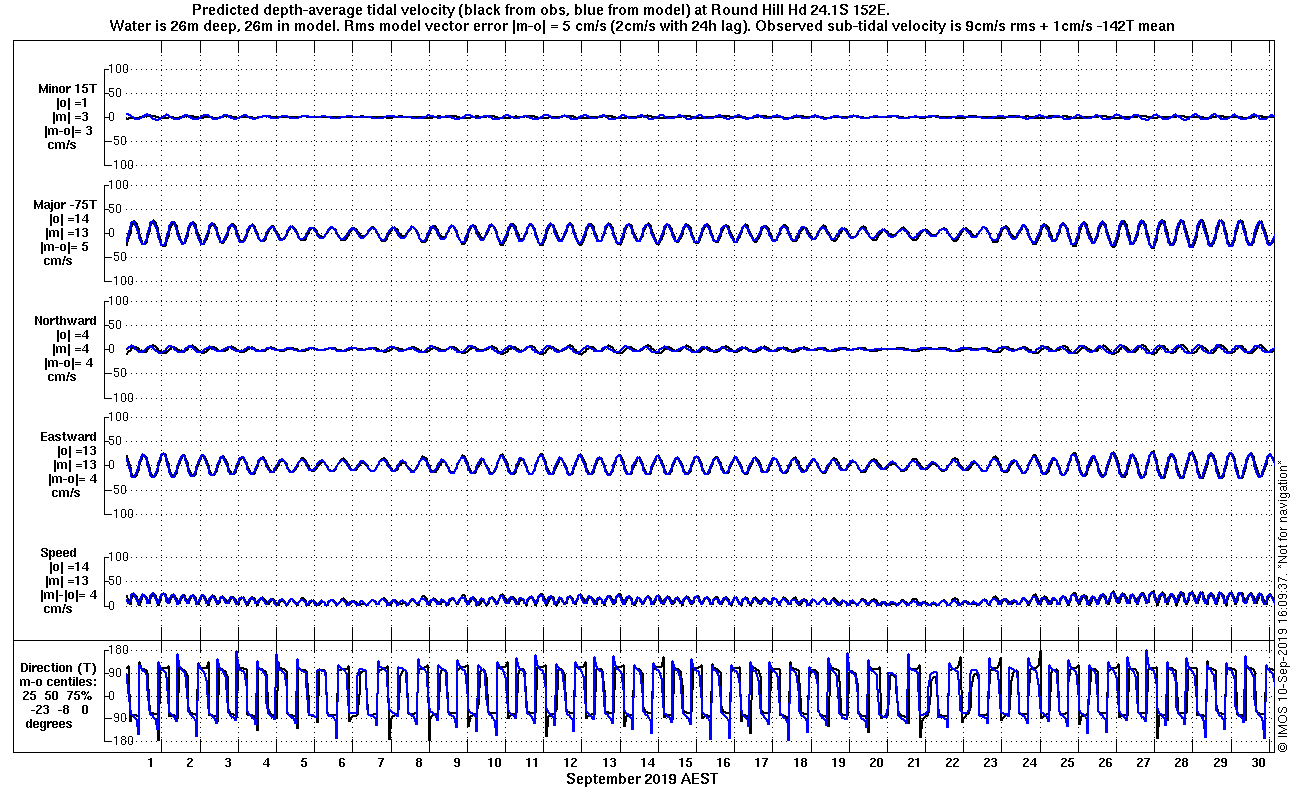
Task: Select the 'Minor 15T' panel label
Action: pyautogui.click(x=68, y=89)
